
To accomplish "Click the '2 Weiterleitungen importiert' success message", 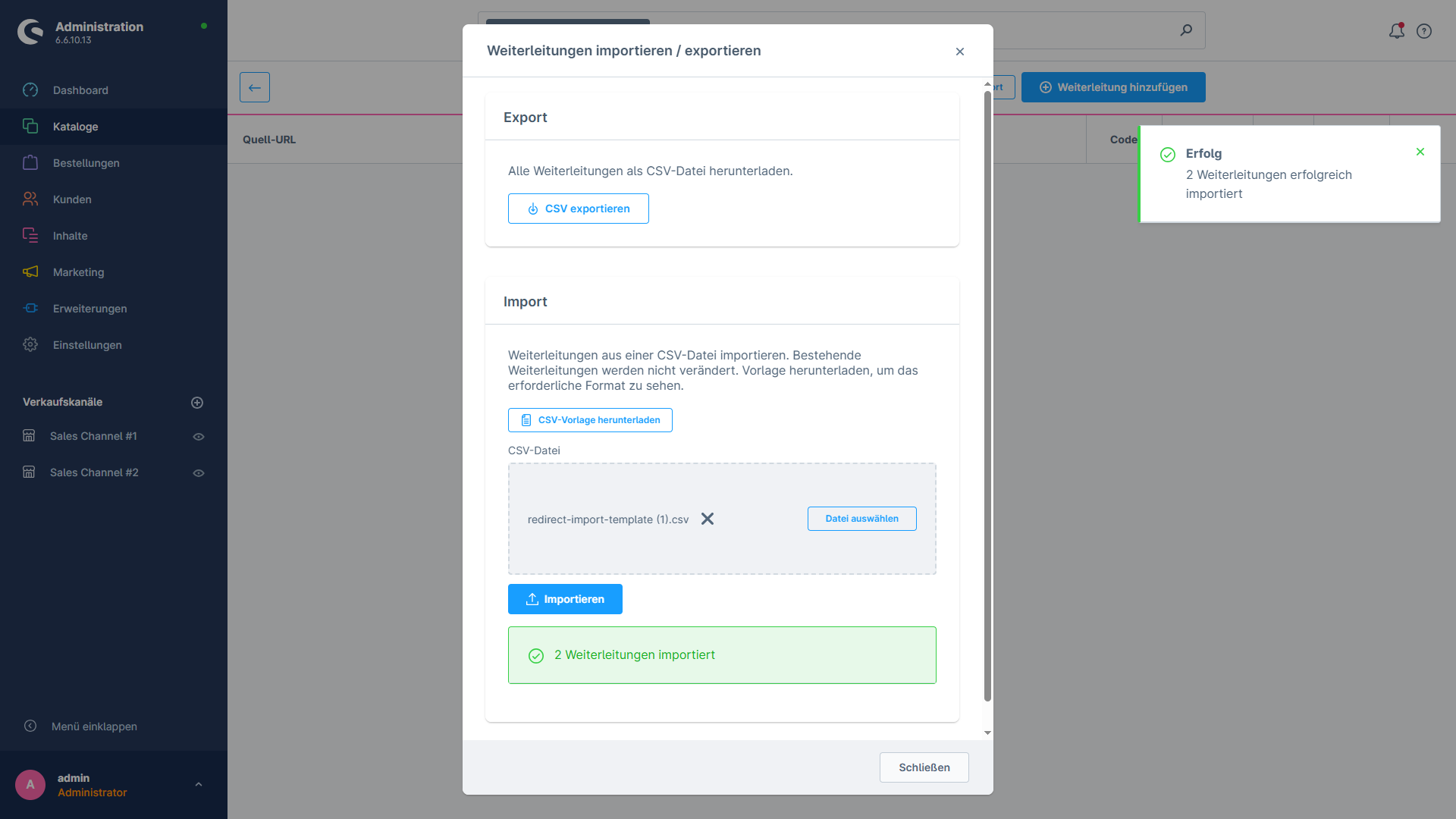I will pyautogui.click(x=722, y=655).
